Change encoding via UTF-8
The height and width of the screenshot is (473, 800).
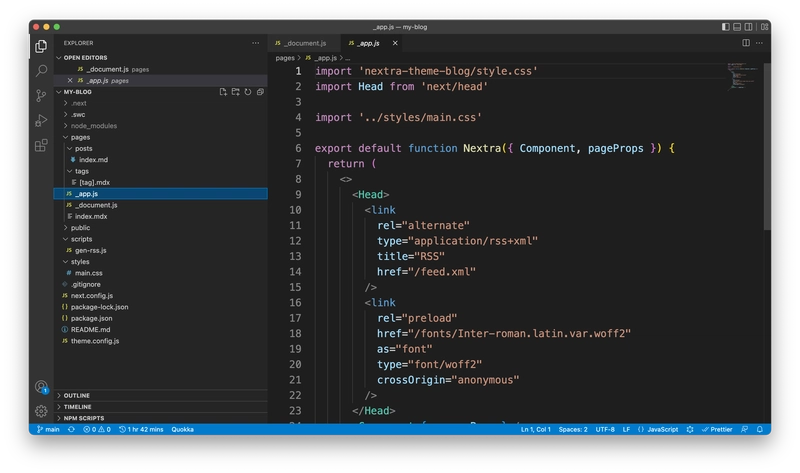pyautogui.click(x=605, y=429)
